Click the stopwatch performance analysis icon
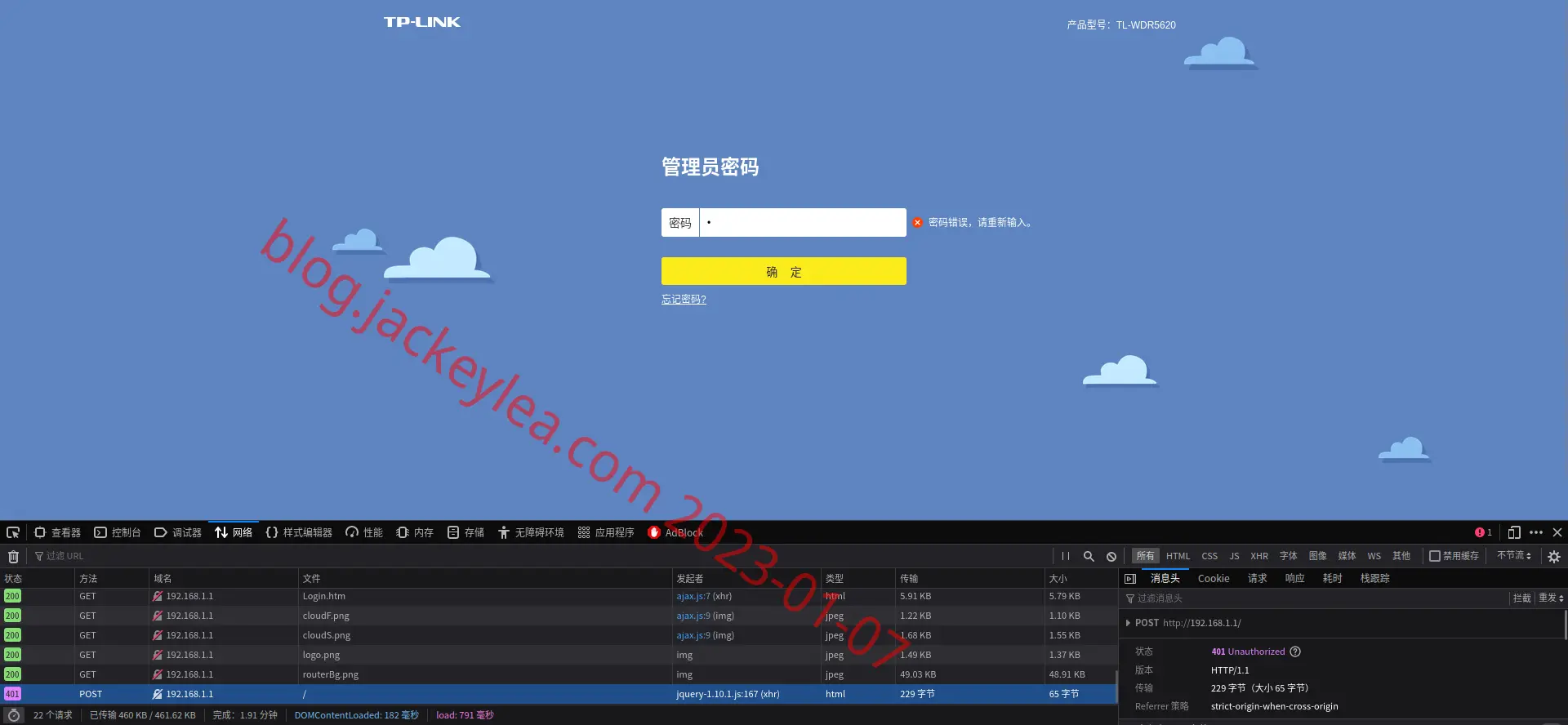This screenshot has height=725, width=1568. point(13,715)
